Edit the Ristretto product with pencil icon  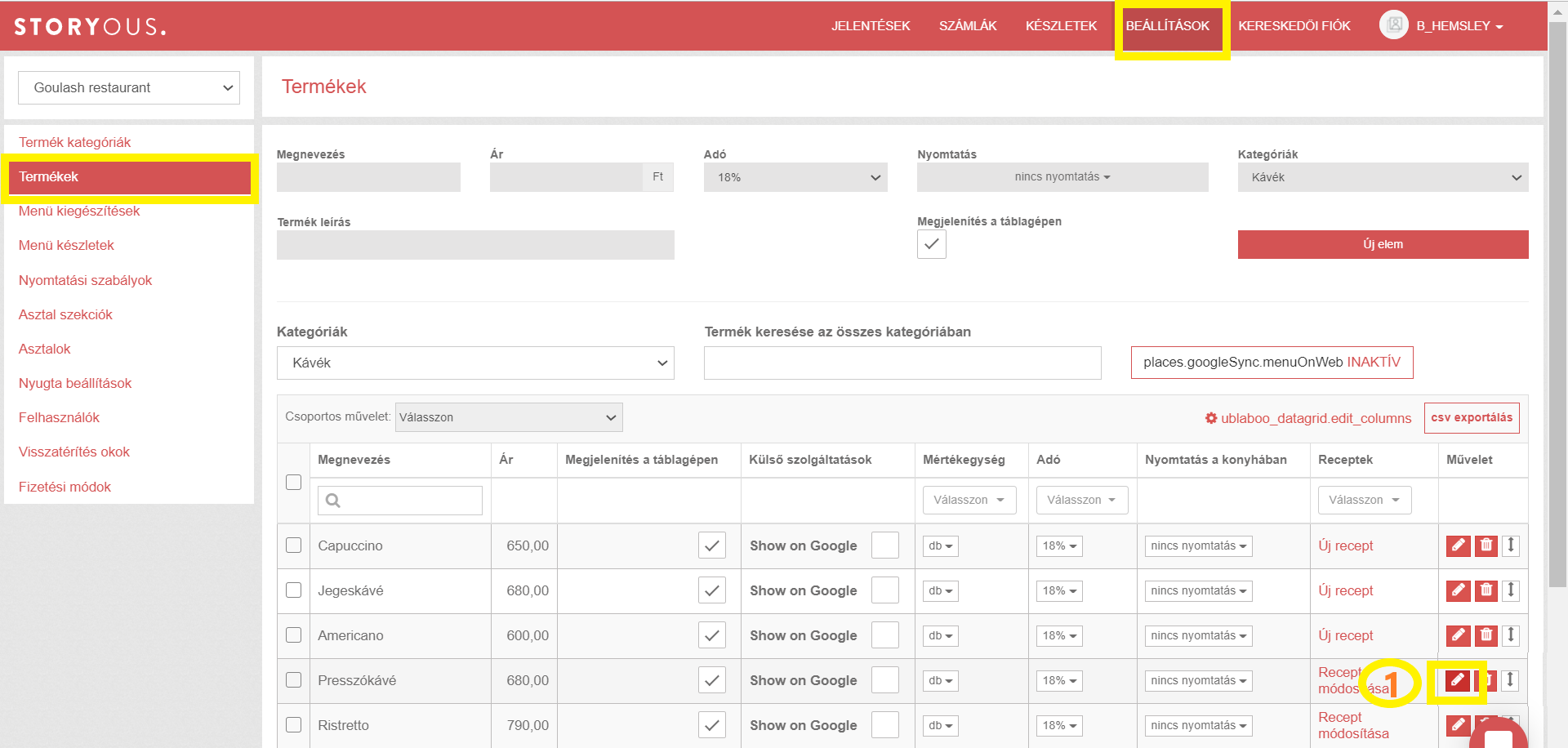pyautogui.click(x=1458, y=725)
